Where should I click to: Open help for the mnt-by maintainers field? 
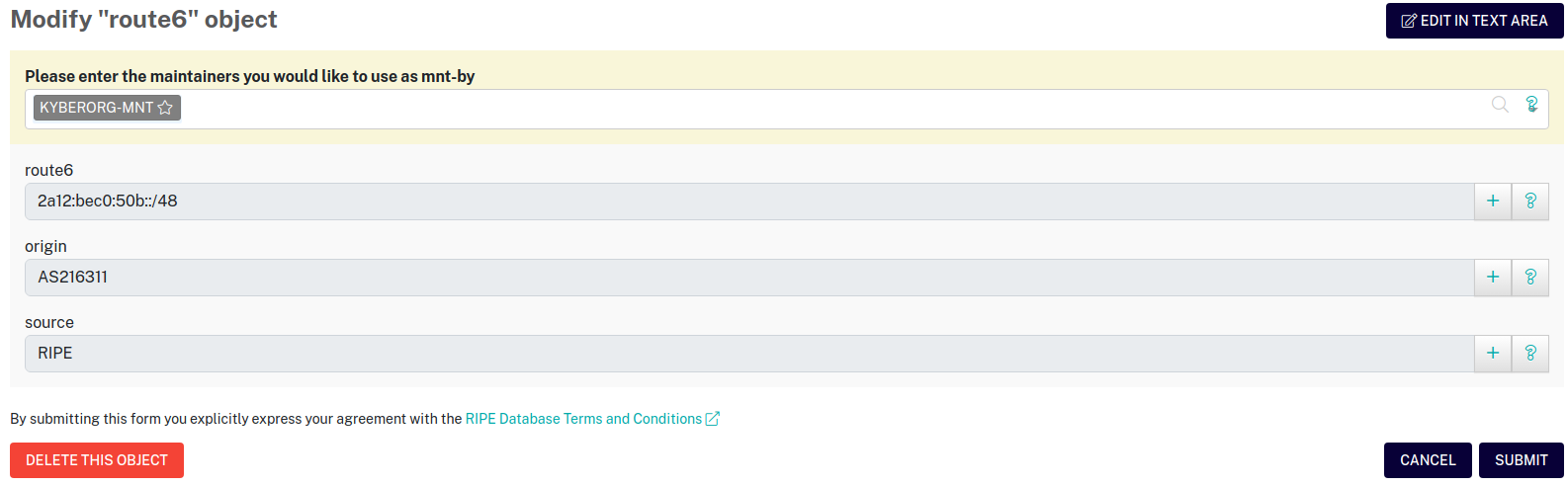point(1531,105)
